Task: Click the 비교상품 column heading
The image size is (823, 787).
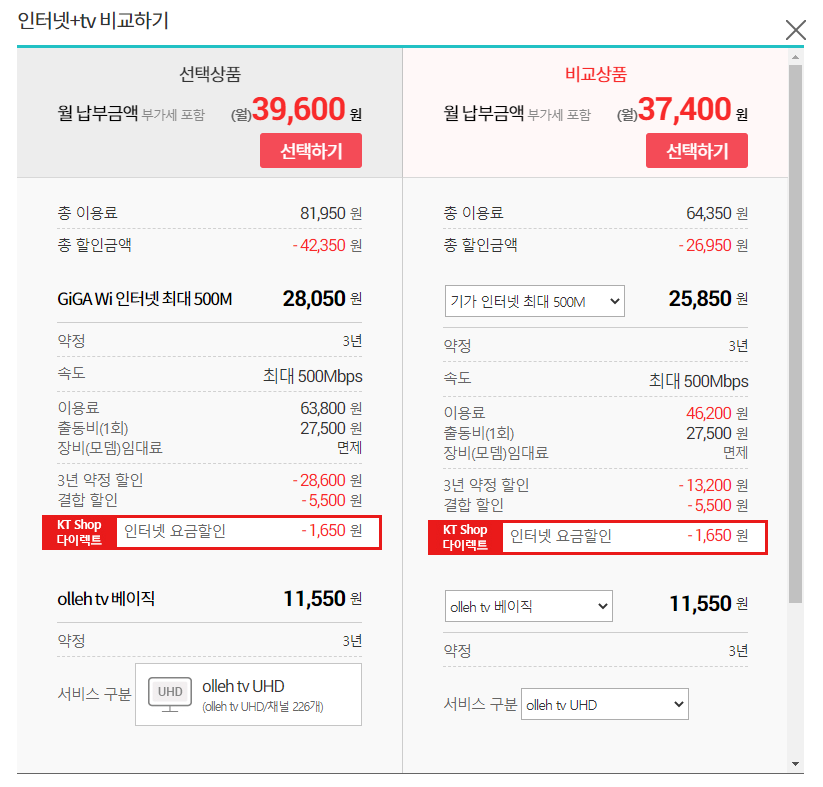Action: pos(596,75)
